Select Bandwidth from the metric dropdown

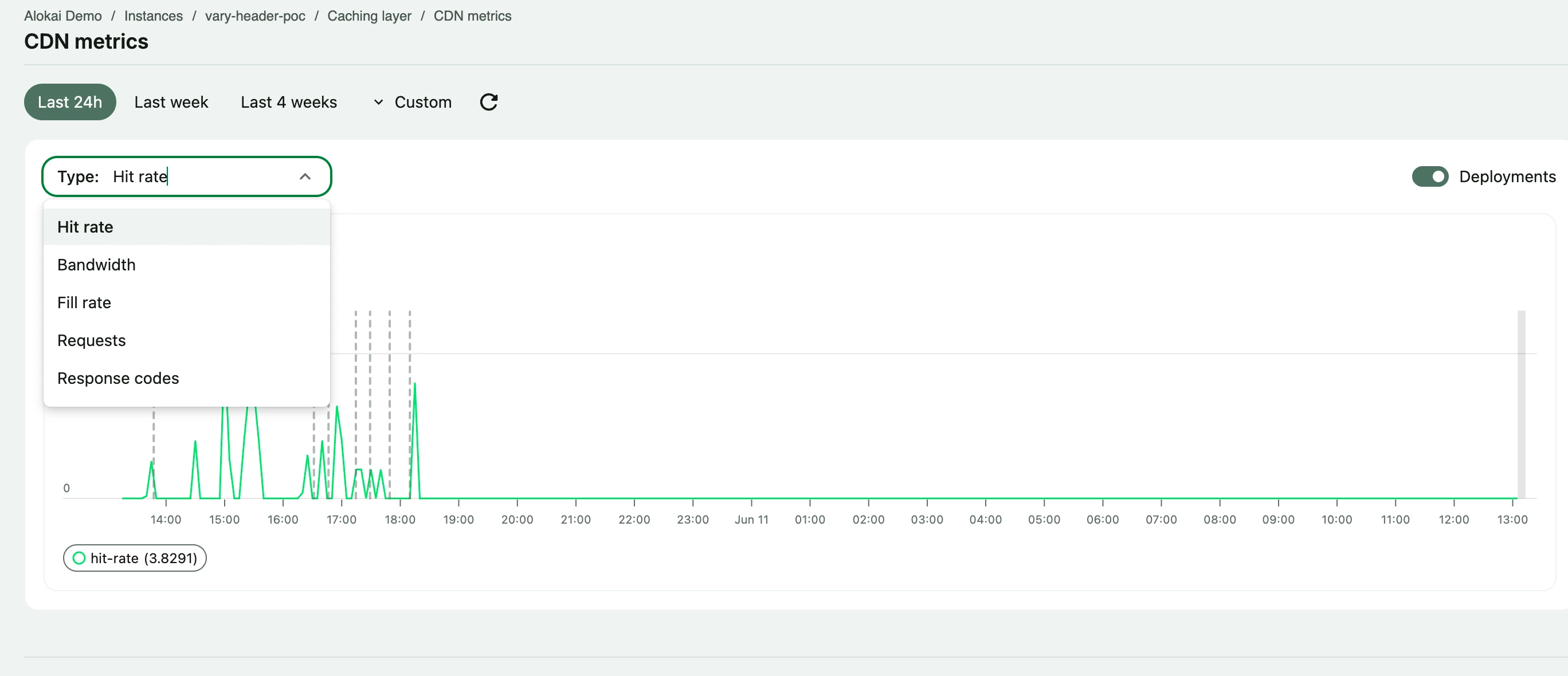(96, 265)
